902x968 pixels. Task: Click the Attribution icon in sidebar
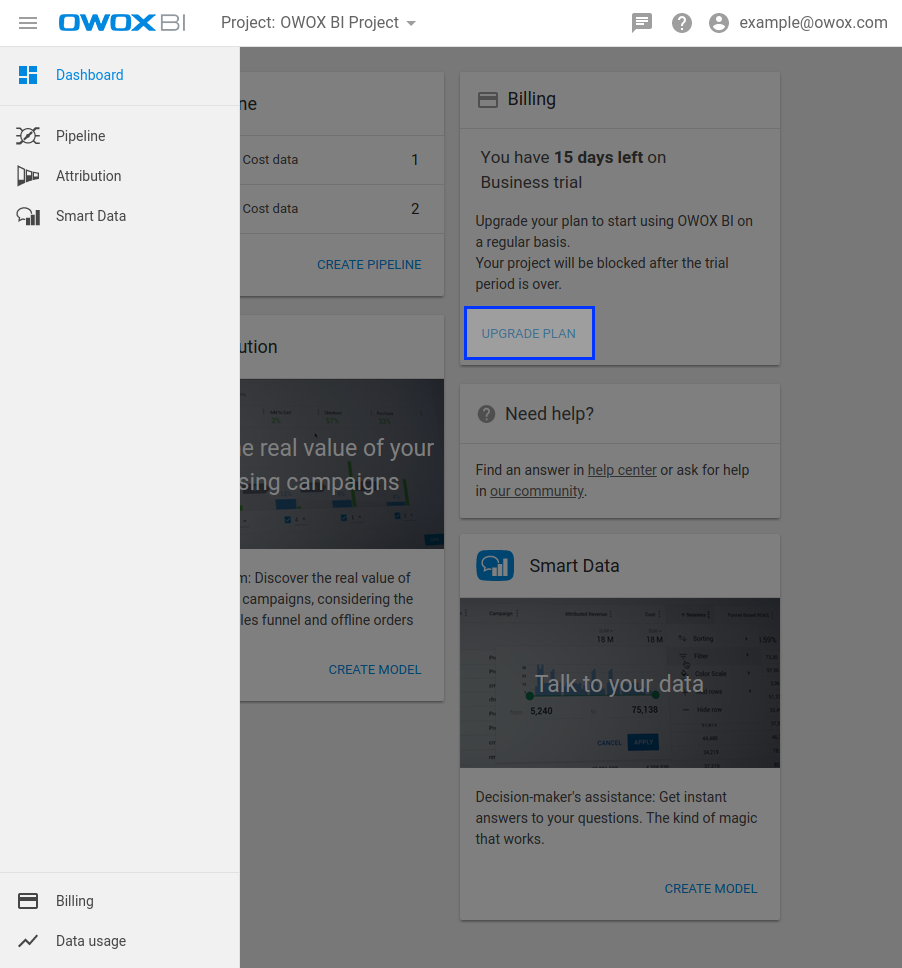tap(28, 176)
